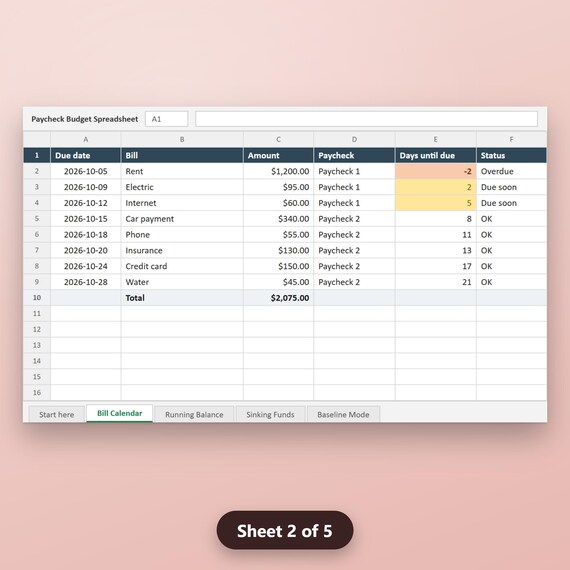The height and width of the screenshot is (570, 570).
Task: Click the Sheet 2 of 5 badge
Action: [285, 530]
